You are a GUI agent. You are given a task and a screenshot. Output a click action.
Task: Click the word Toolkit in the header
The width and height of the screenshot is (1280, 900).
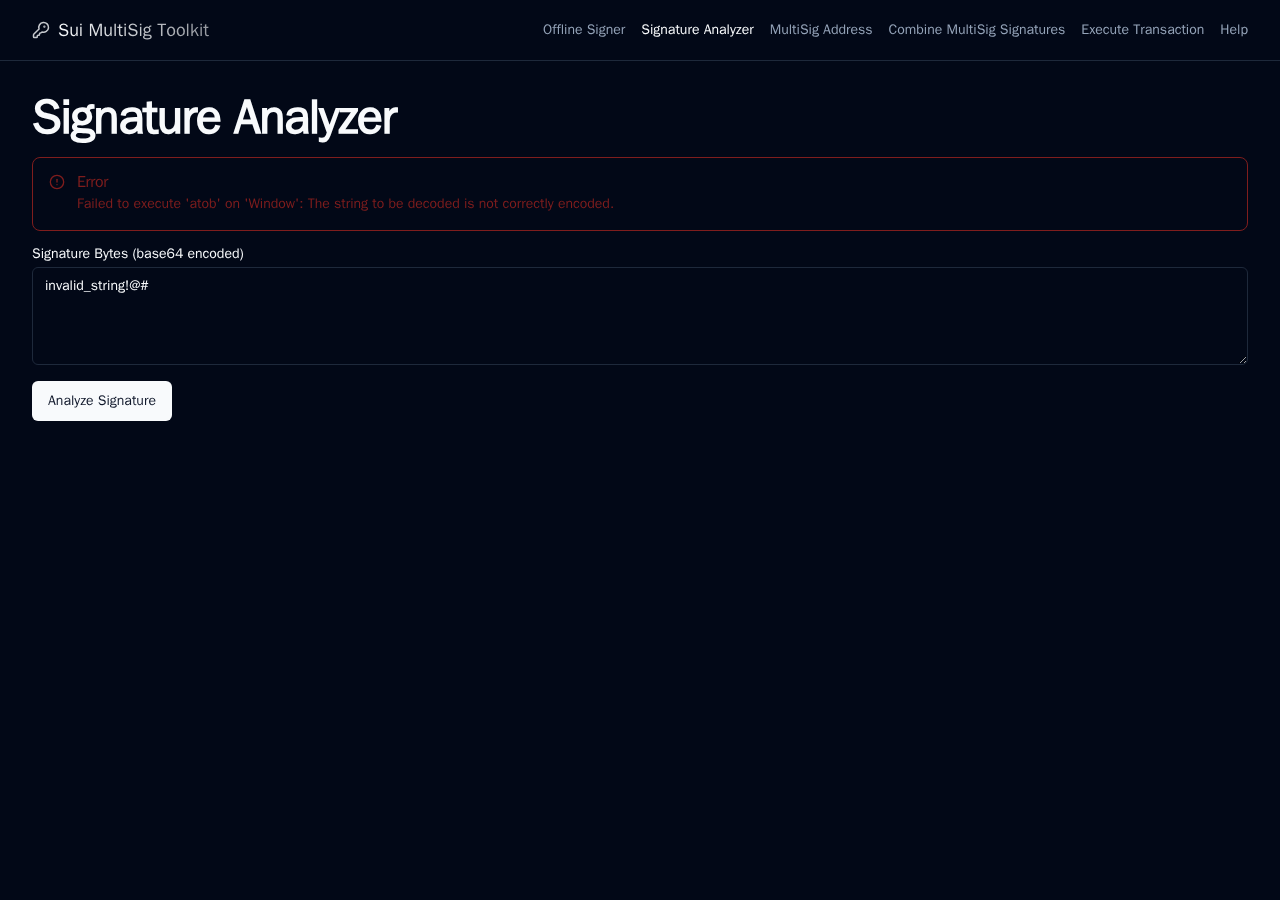coord(183,30)
